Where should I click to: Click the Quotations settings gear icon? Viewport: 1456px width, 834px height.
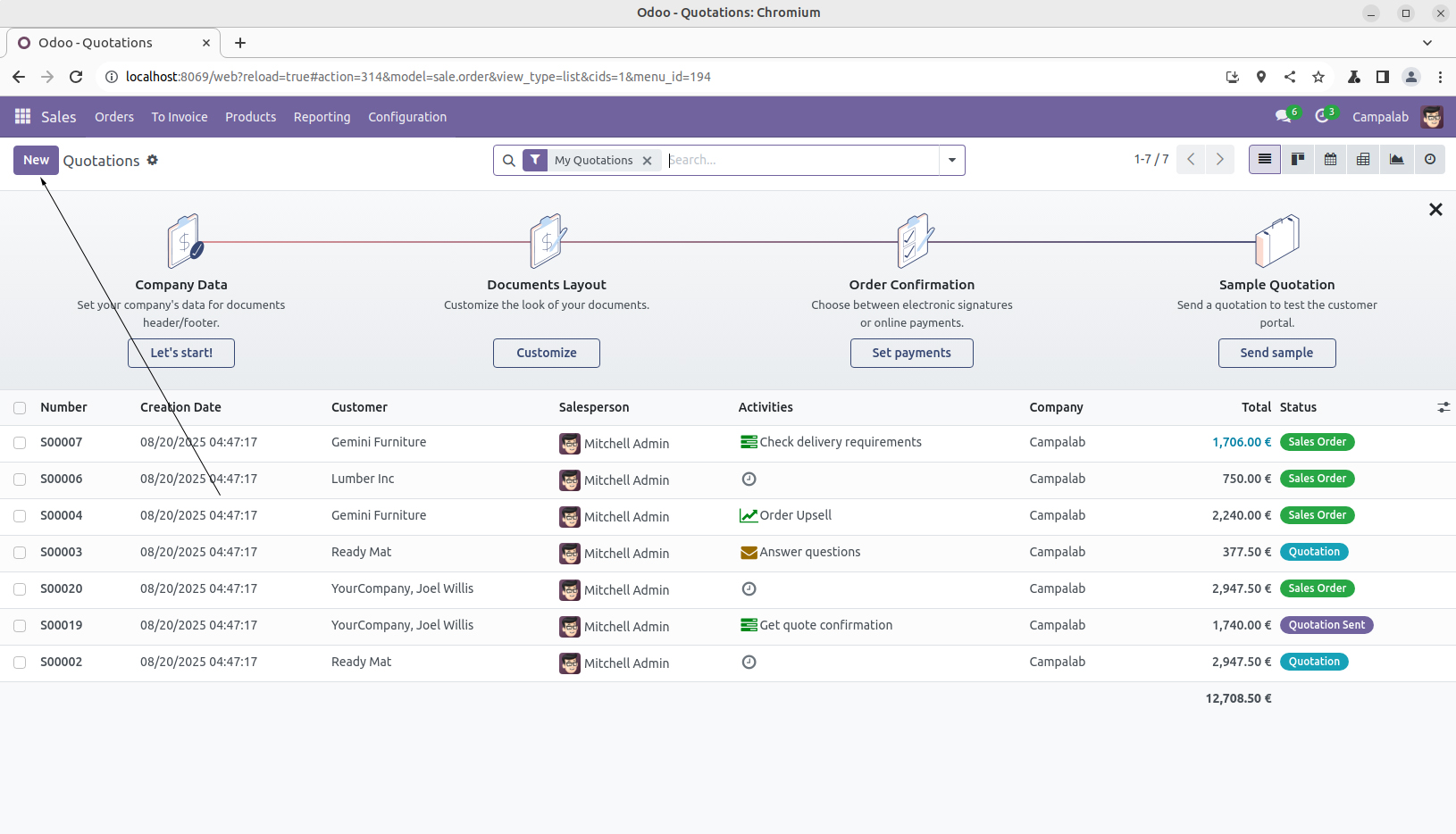coord(153,160)
